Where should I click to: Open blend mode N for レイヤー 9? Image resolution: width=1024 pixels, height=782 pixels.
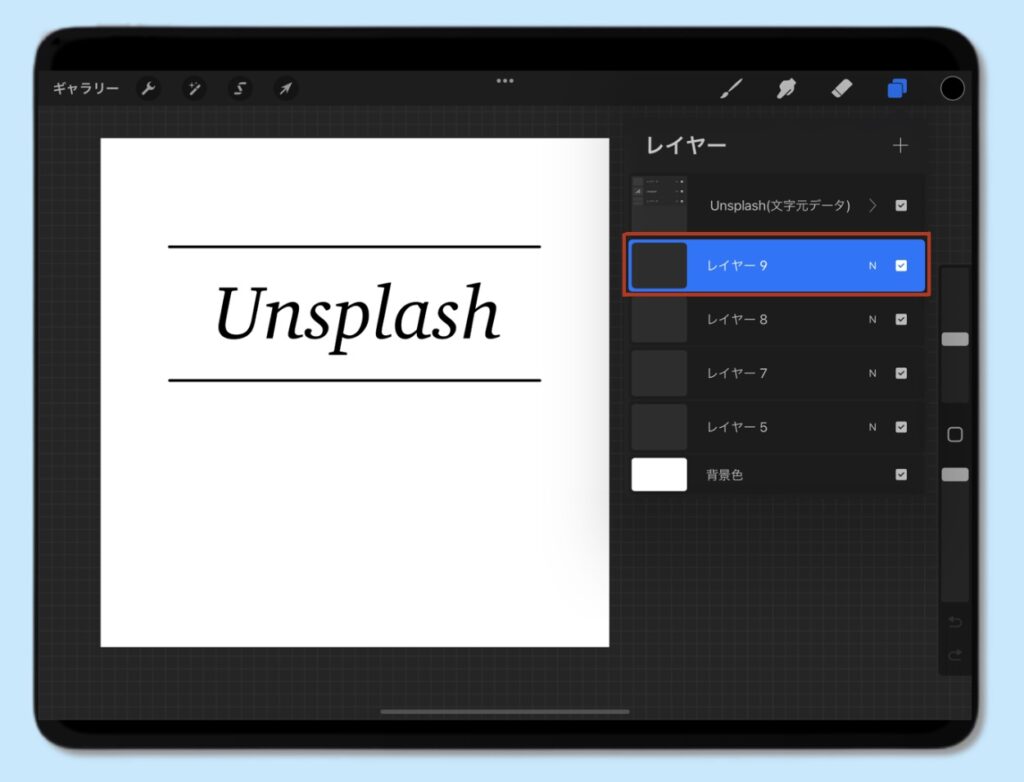pos(872,266)
